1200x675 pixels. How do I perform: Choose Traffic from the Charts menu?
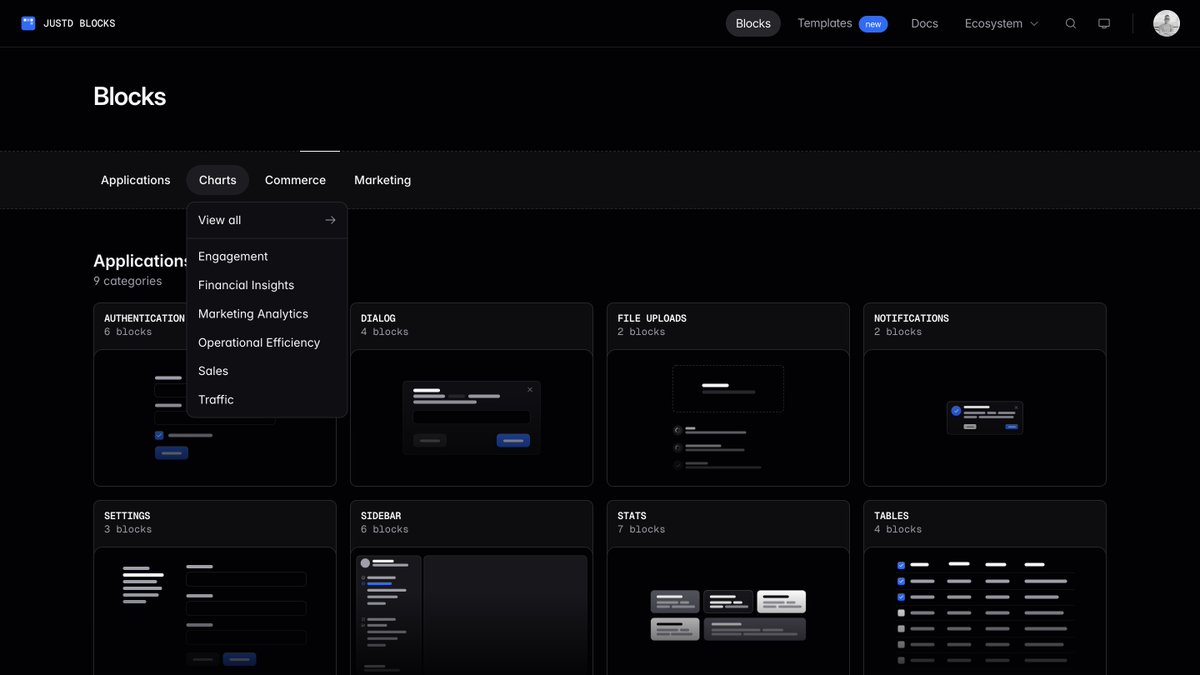(x=216, y=399)
